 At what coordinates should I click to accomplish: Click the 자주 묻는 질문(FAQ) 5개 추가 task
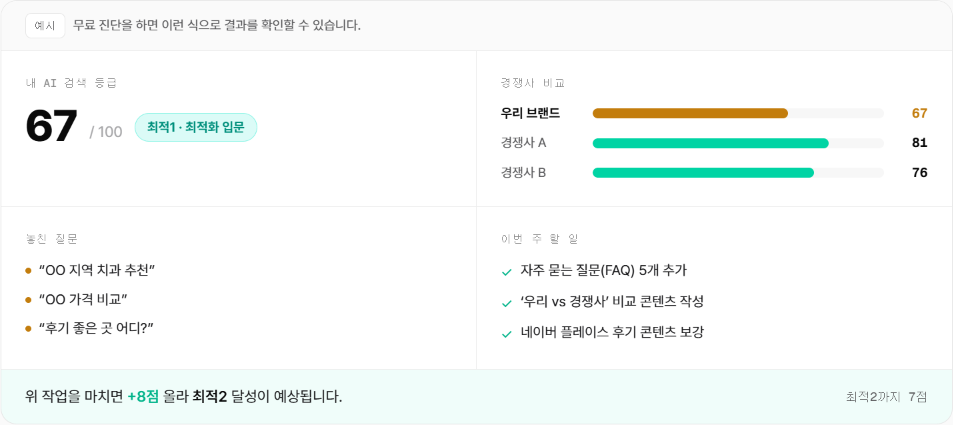point(604,270)
